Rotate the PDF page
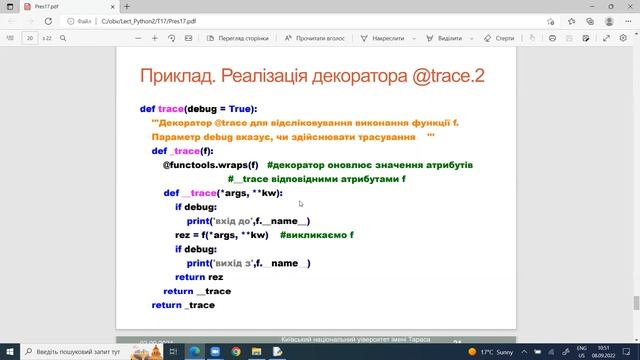This screenshot has width=640, height=360. pos(171,38)
